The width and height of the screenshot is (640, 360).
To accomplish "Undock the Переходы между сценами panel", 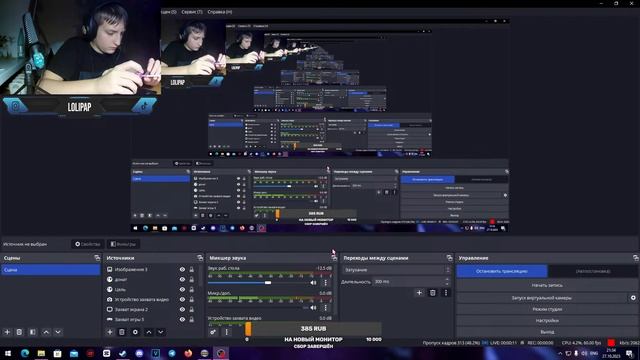I will (449, 258).
